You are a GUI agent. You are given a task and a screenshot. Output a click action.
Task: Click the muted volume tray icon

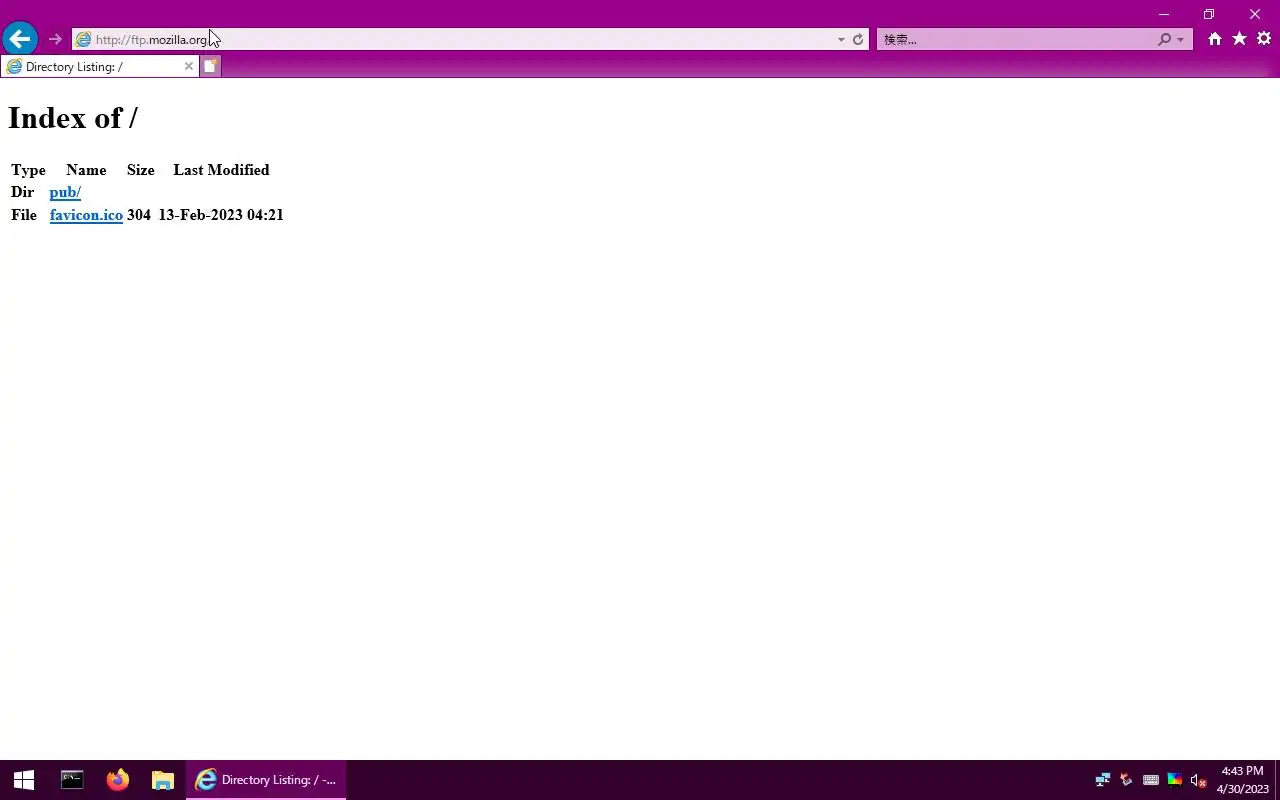click(1198, 780)
